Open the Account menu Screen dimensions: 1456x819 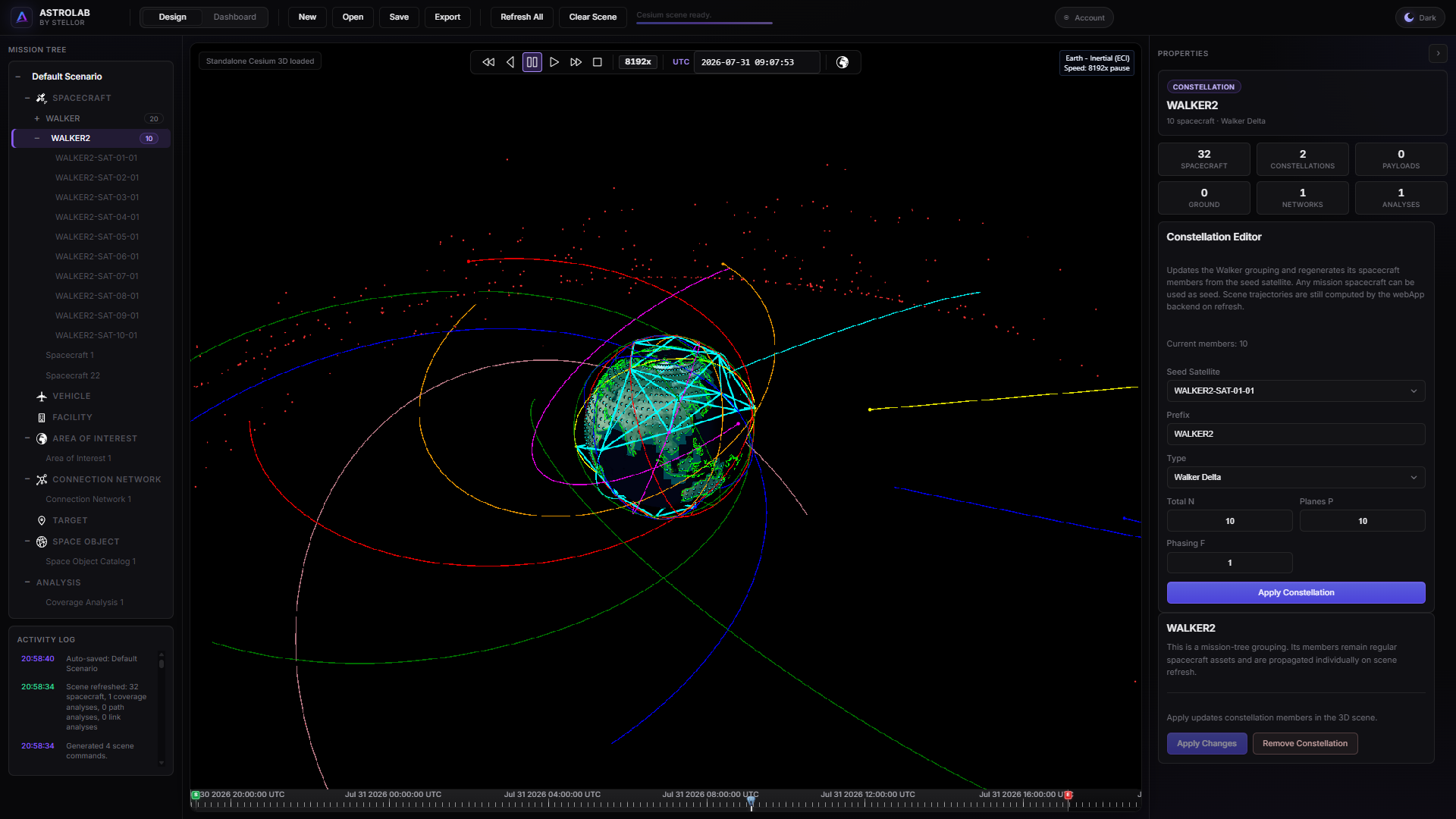[1084, 17]
